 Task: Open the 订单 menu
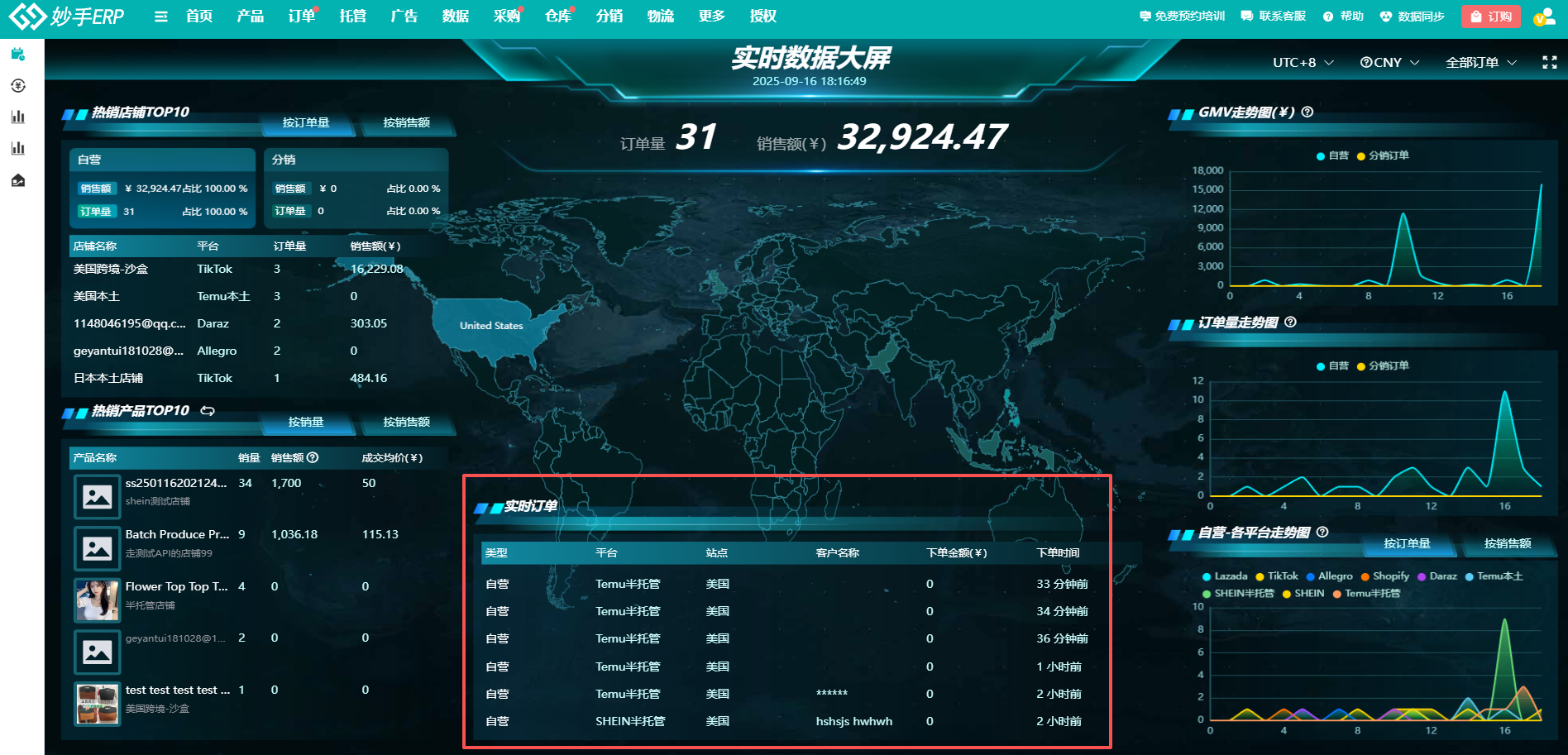coord(302,17)
